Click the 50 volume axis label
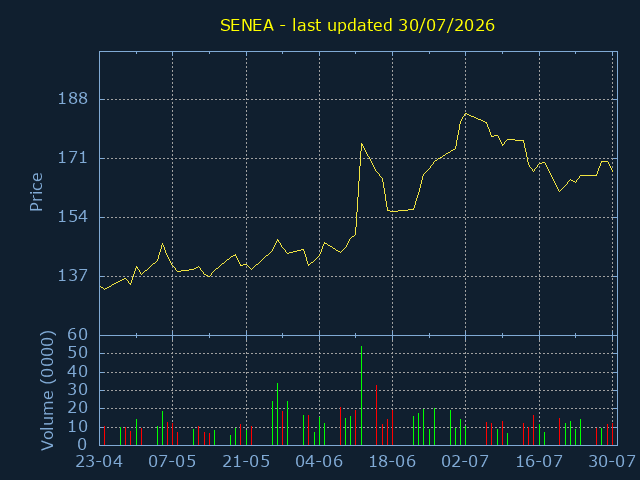 (x=78, y=353)
